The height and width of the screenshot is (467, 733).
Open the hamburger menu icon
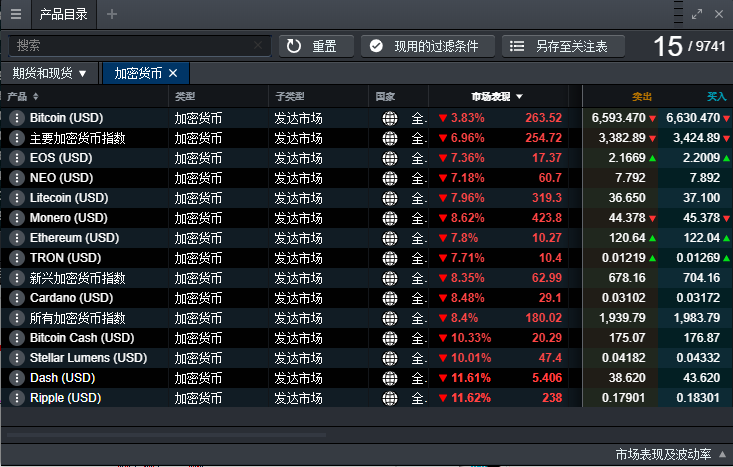[x=16, y=14]
